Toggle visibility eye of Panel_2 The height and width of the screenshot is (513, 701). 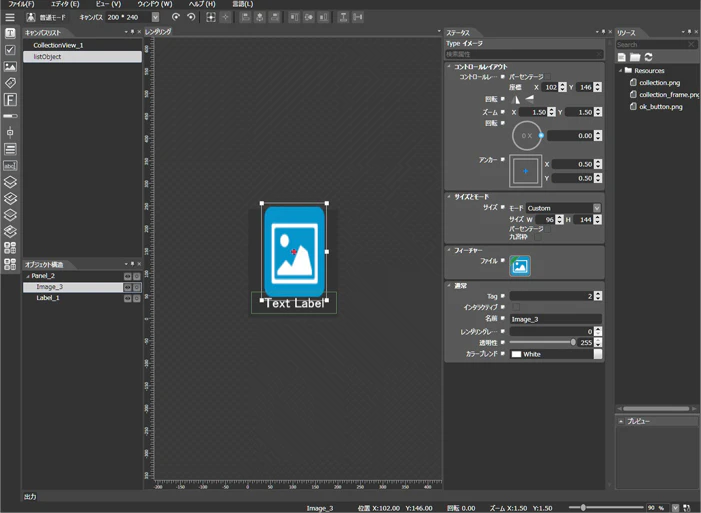pos(127,276)
